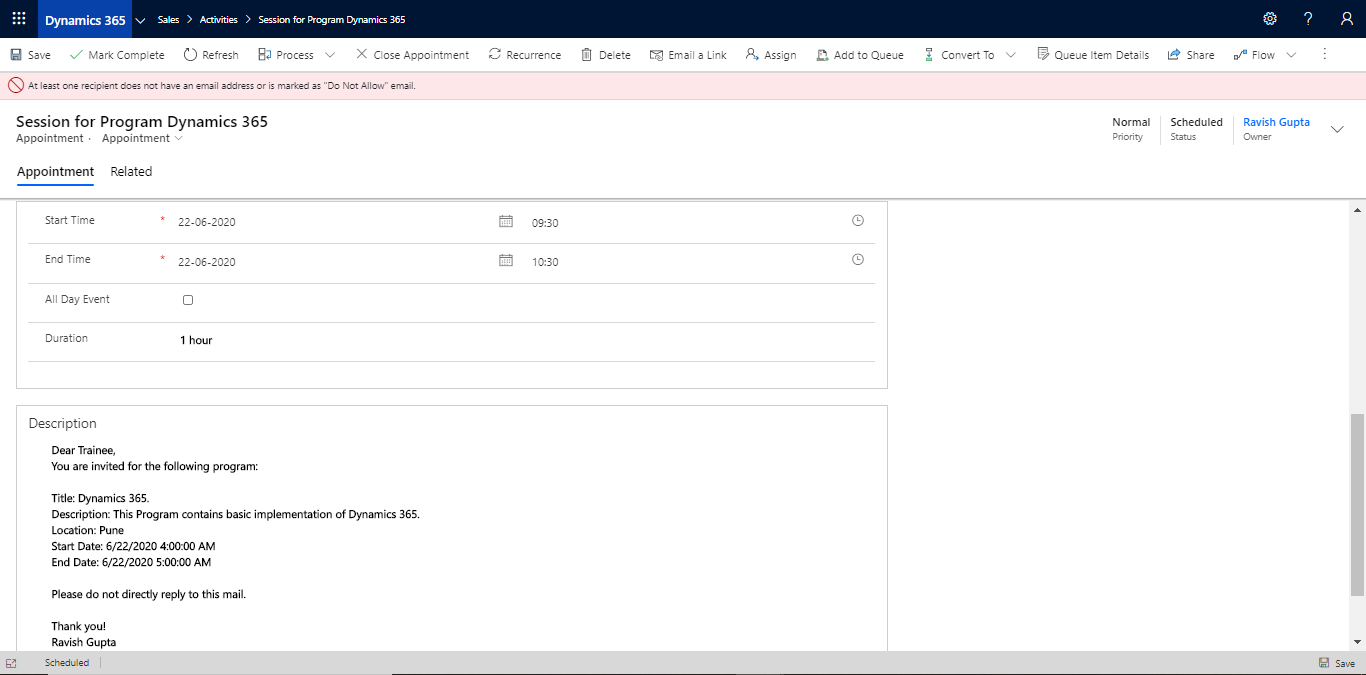Refresh the appointment record
Screen dimensions: 1366x675
(210, 54)
